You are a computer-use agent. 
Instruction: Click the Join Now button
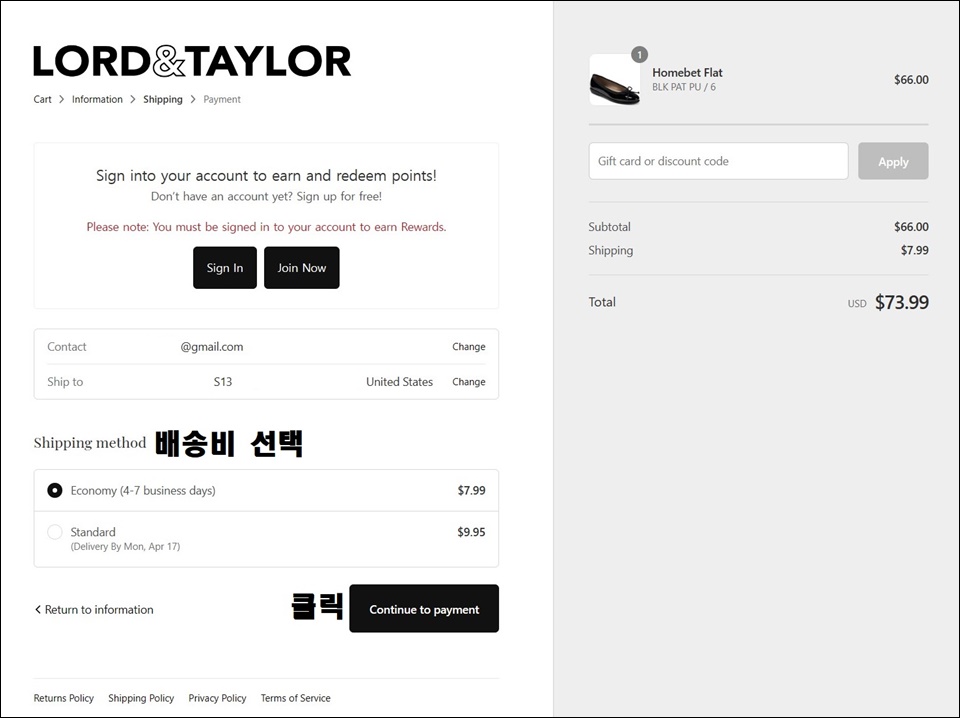click(x=302, y=267)
